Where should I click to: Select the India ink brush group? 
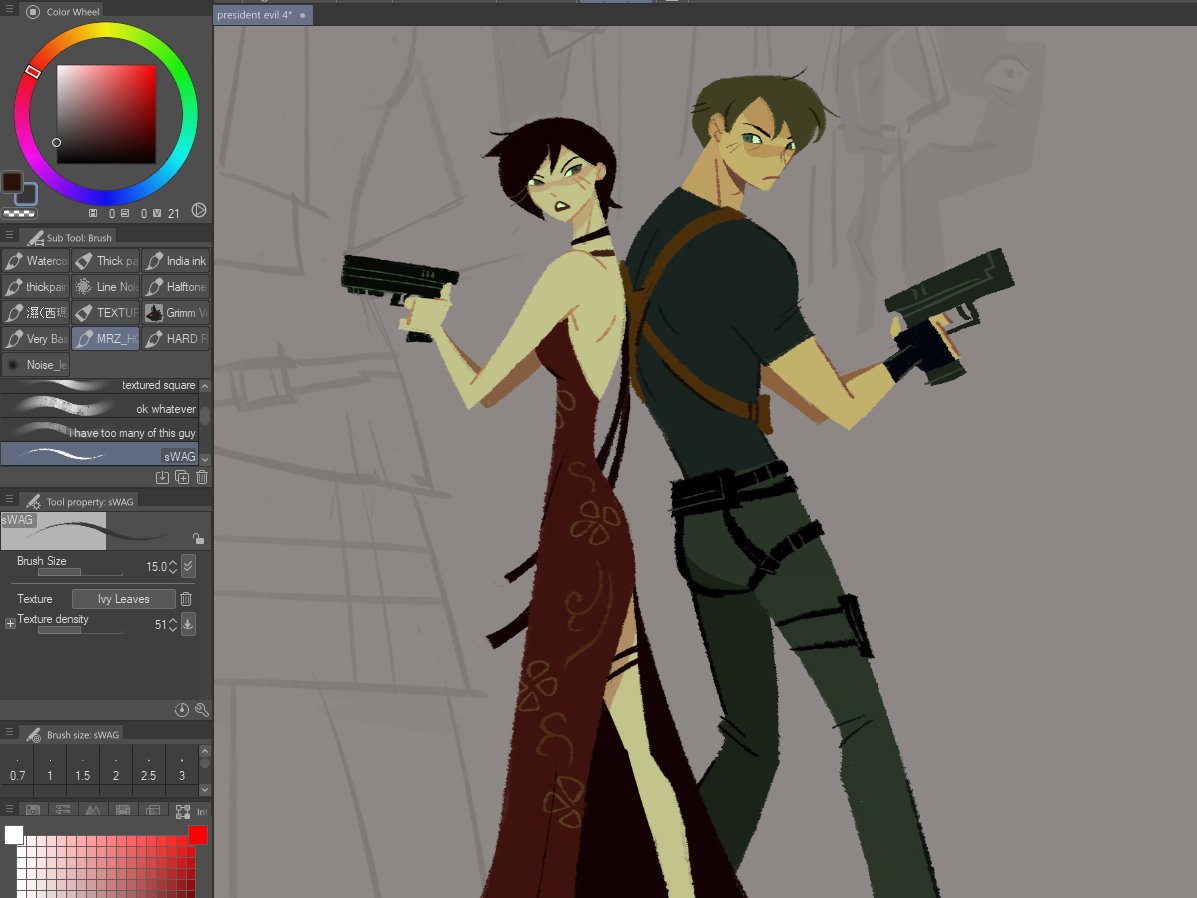click(176, 260)
